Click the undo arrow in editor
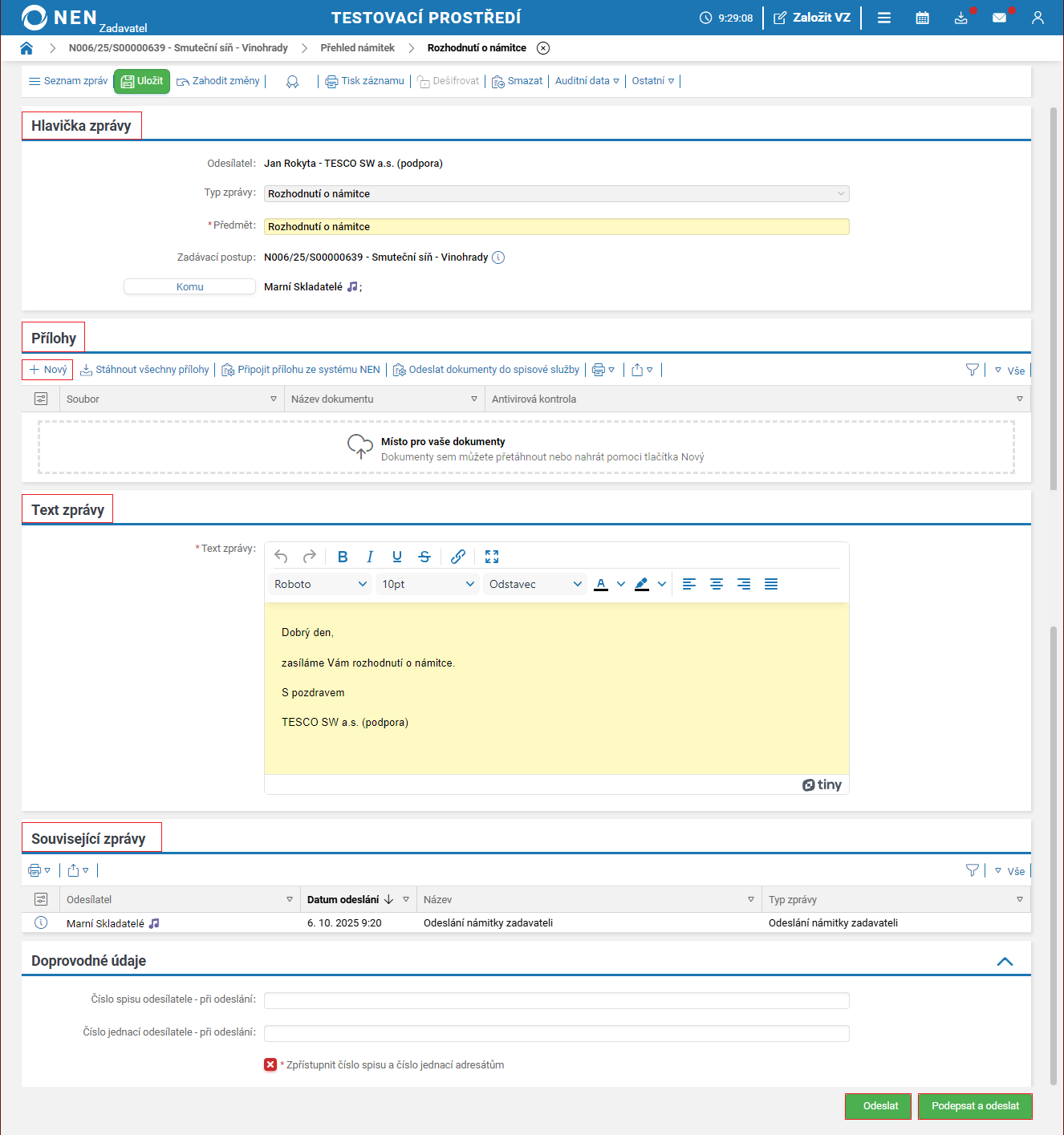1064x1135 pixels. coord(281,557)
